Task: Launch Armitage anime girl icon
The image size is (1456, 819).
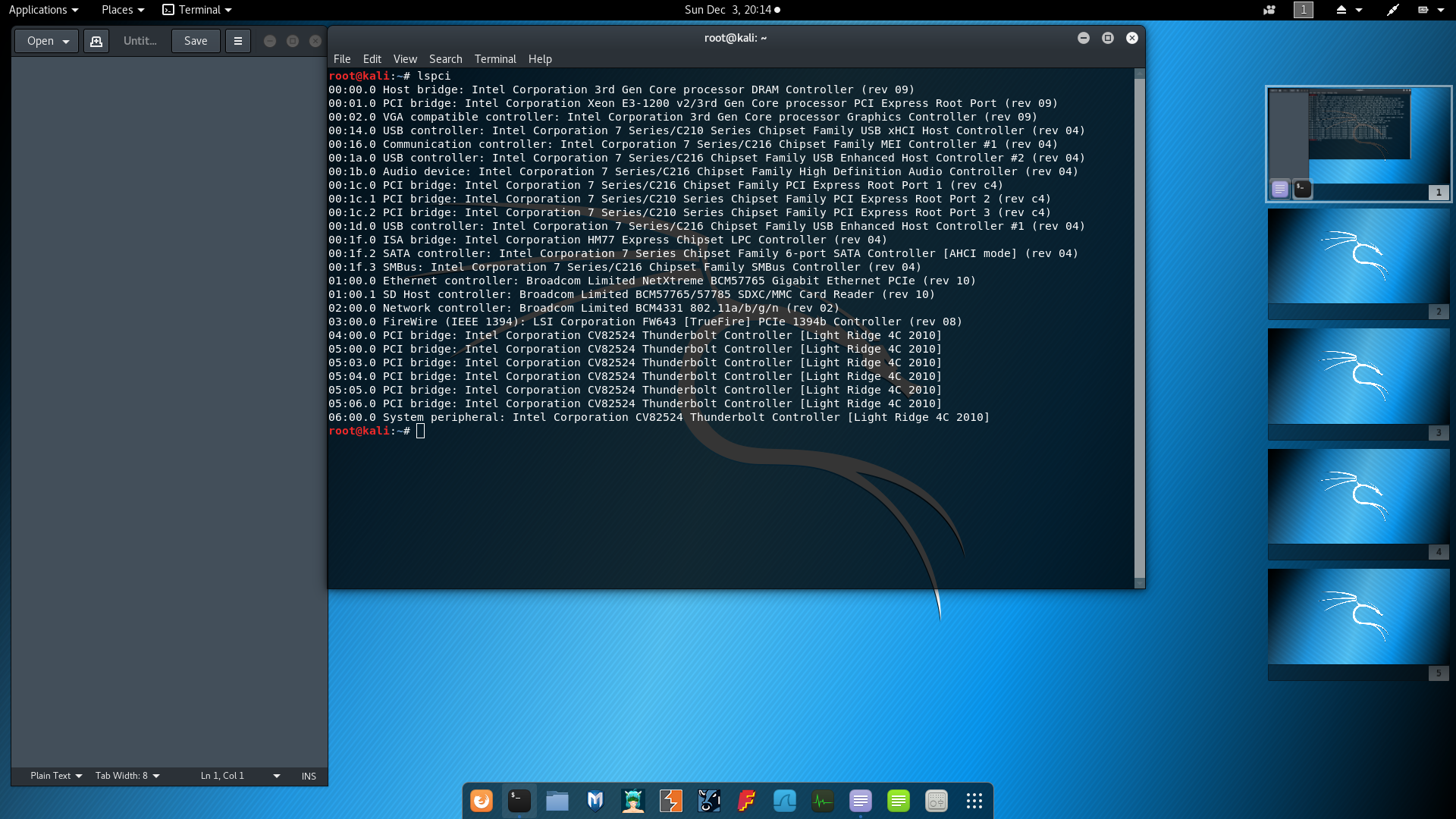Action: (x=633, y=801)
